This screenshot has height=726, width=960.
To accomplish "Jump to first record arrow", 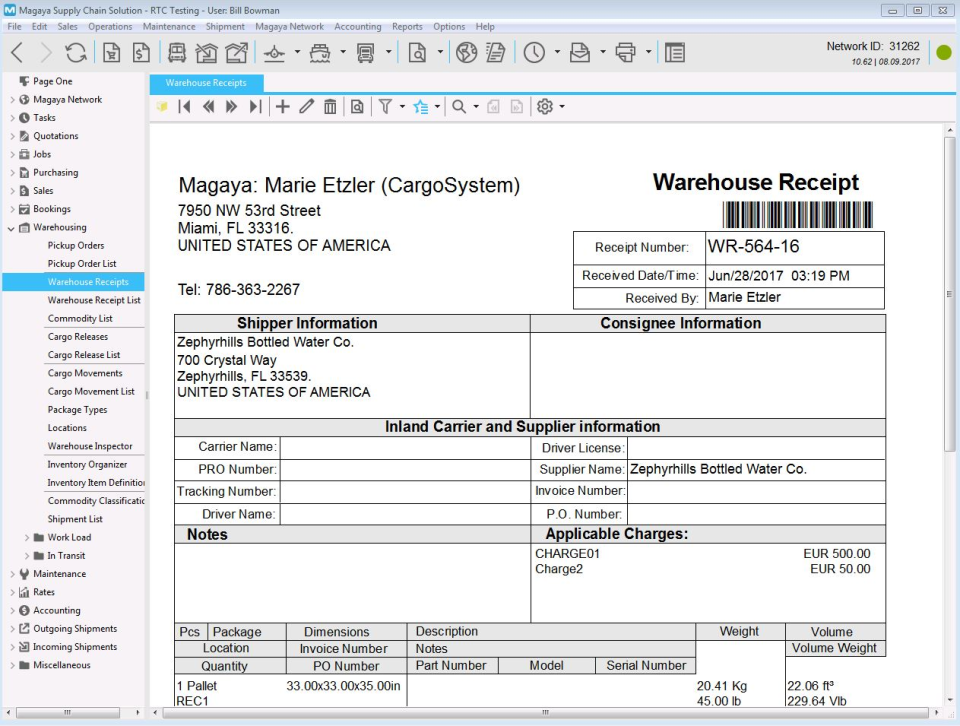I will [185, 107].
